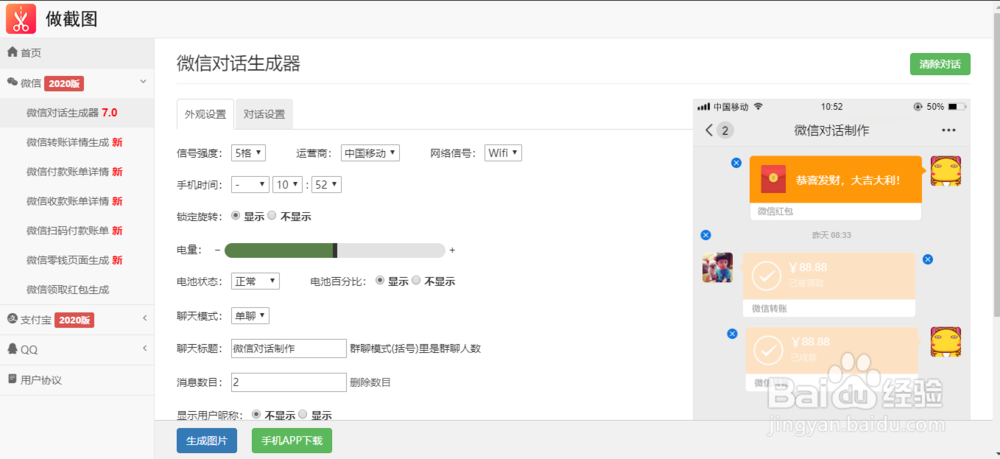Click the QQ bell icon
This screenshot has height=459, width=1000.
(x=12, y=349)
